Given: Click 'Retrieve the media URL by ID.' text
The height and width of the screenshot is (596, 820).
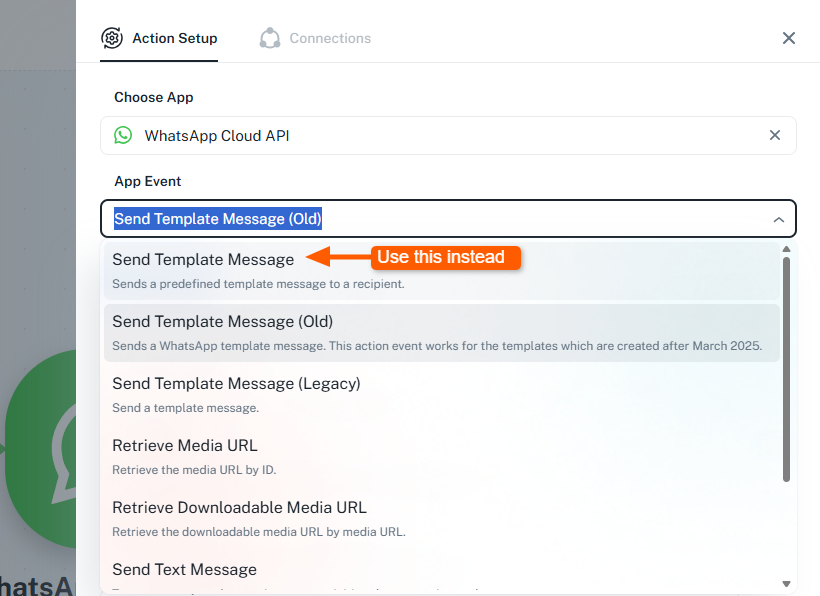Looking at the screenshot, I should coord(194,469).
